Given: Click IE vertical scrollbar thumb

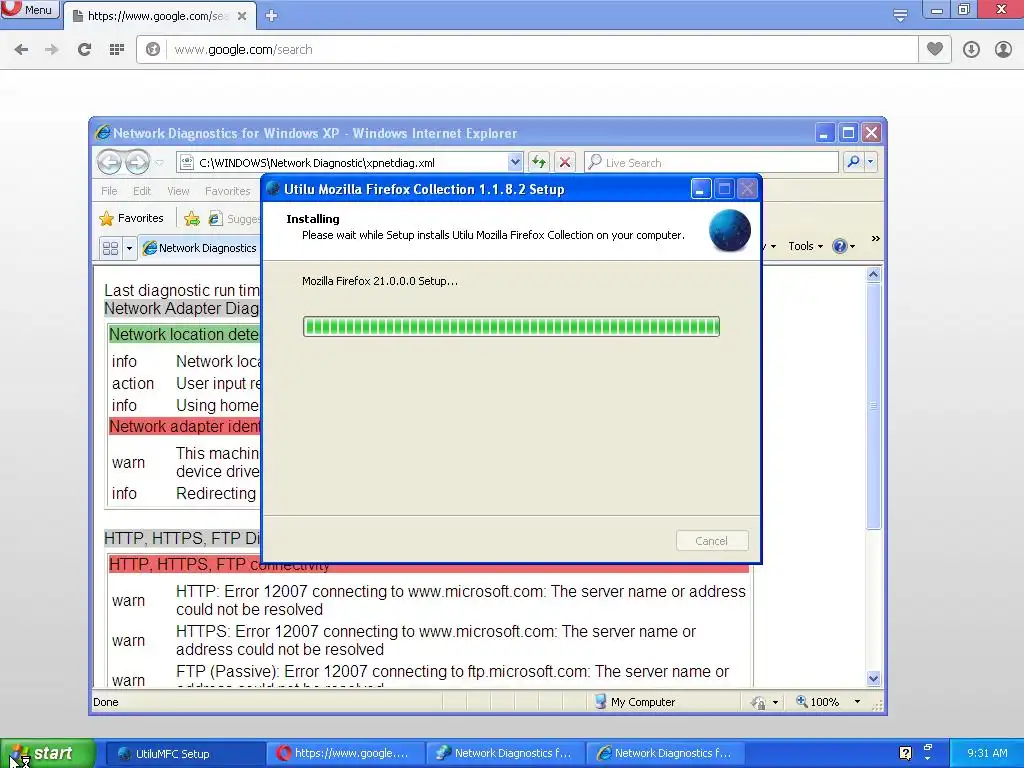Looking at the screenshot, I should pos(873,406).
